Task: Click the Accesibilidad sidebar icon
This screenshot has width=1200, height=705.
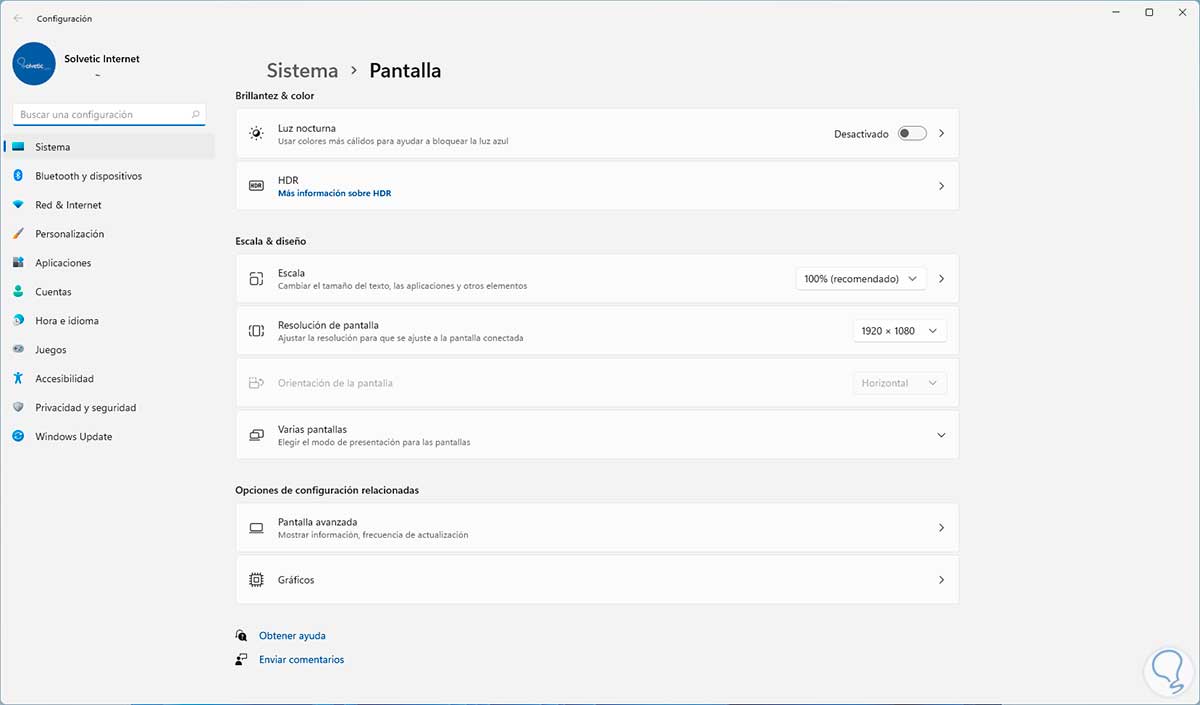Action: [18, 379]
